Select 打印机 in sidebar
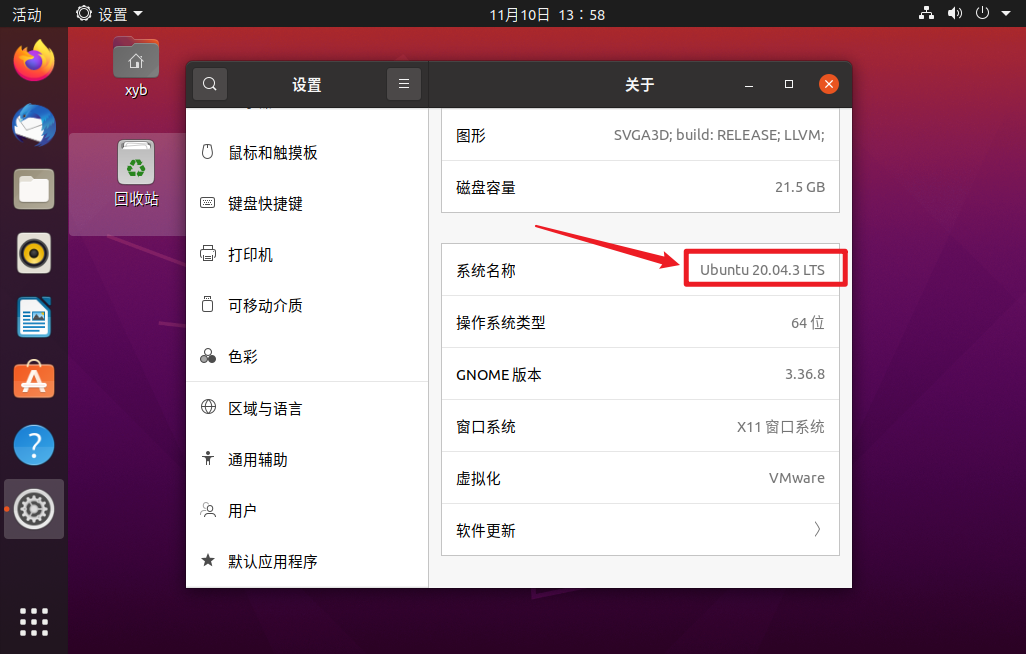Screen dimensions: 1026x654 (307, 254)
